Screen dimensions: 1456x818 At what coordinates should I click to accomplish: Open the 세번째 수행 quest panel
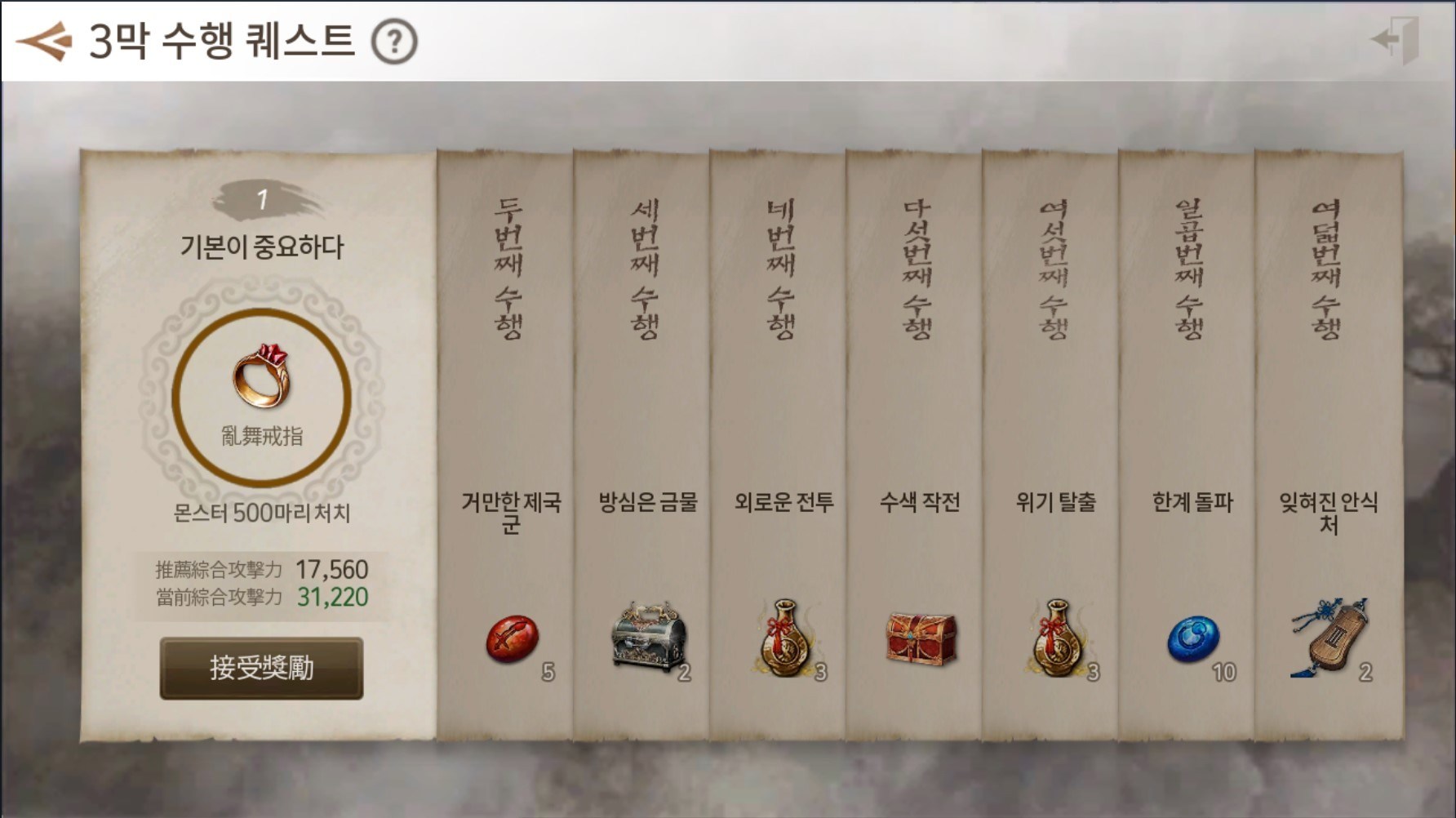[x=641, y=445]
